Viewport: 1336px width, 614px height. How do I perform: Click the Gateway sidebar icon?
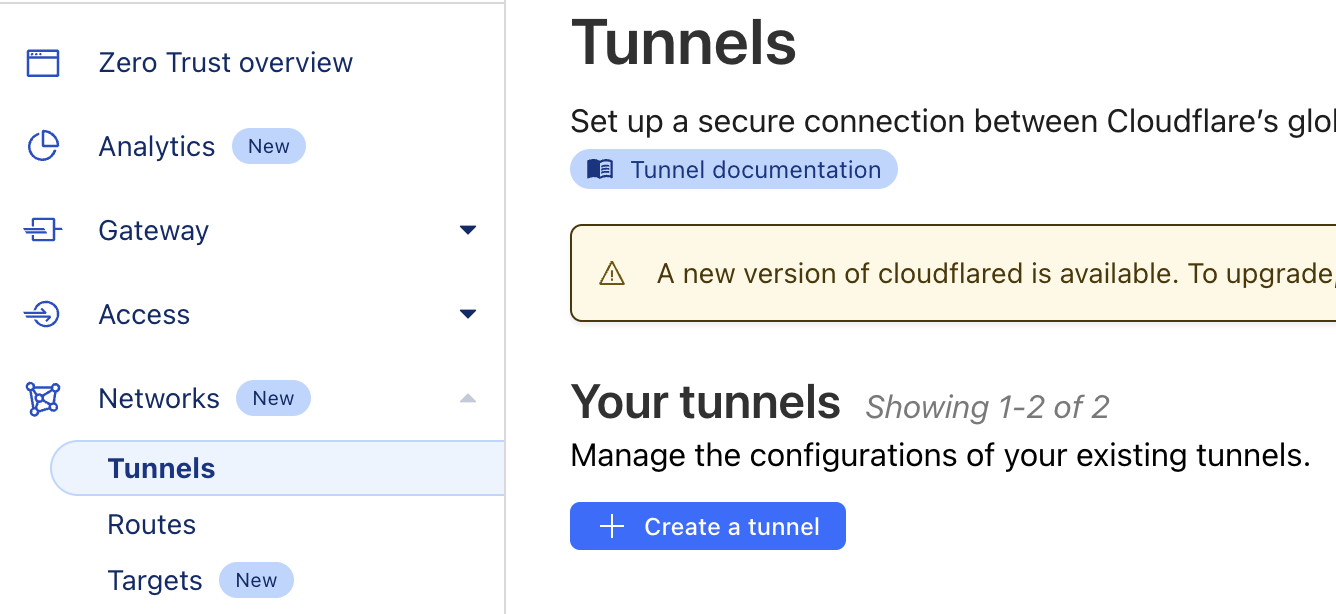click(42, 231)
